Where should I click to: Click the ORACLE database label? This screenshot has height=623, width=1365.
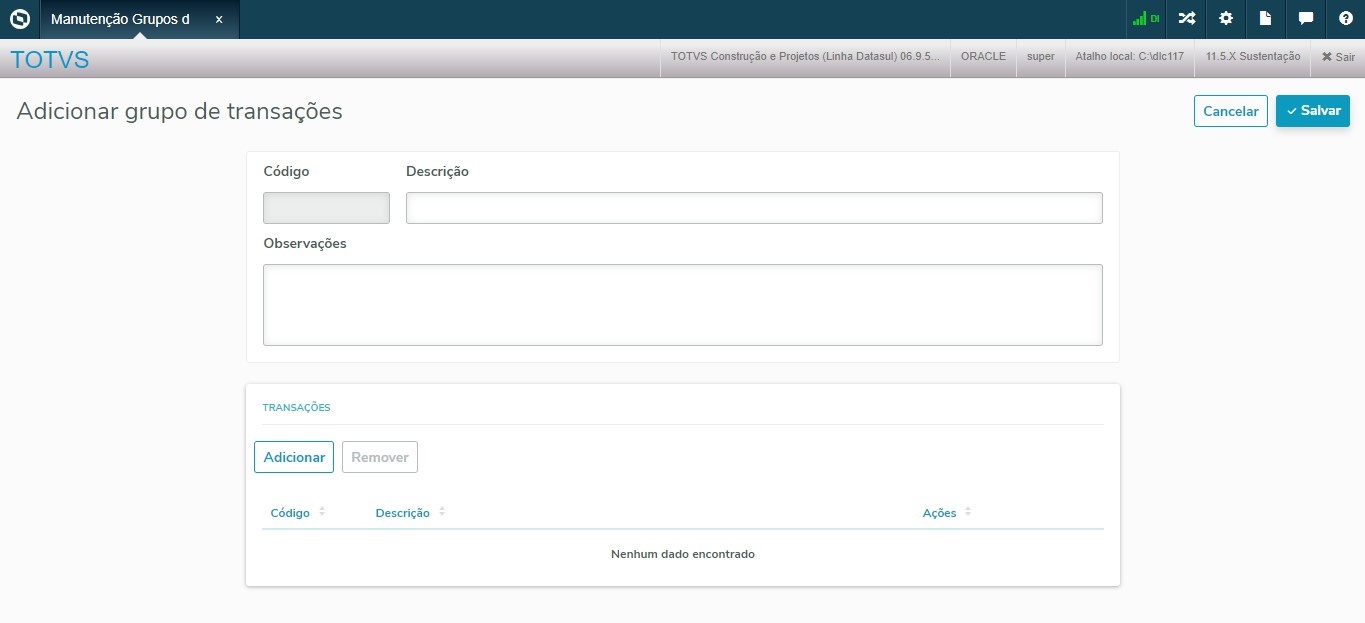983,57
